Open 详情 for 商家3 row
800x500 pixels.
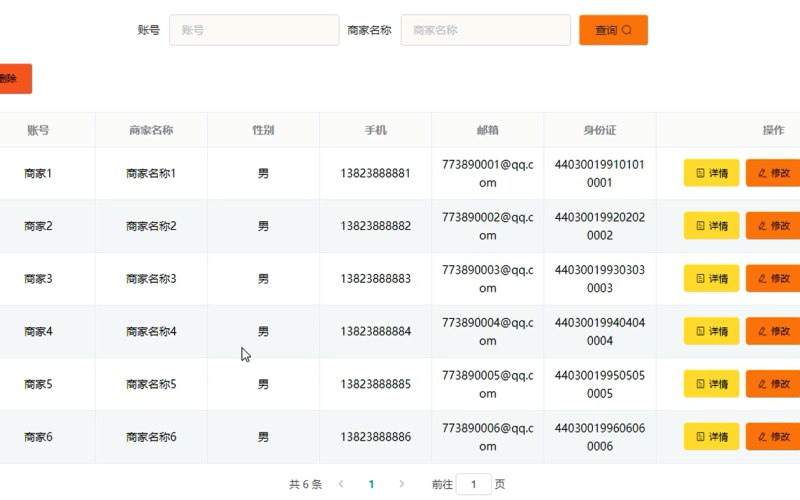(711, 279)
